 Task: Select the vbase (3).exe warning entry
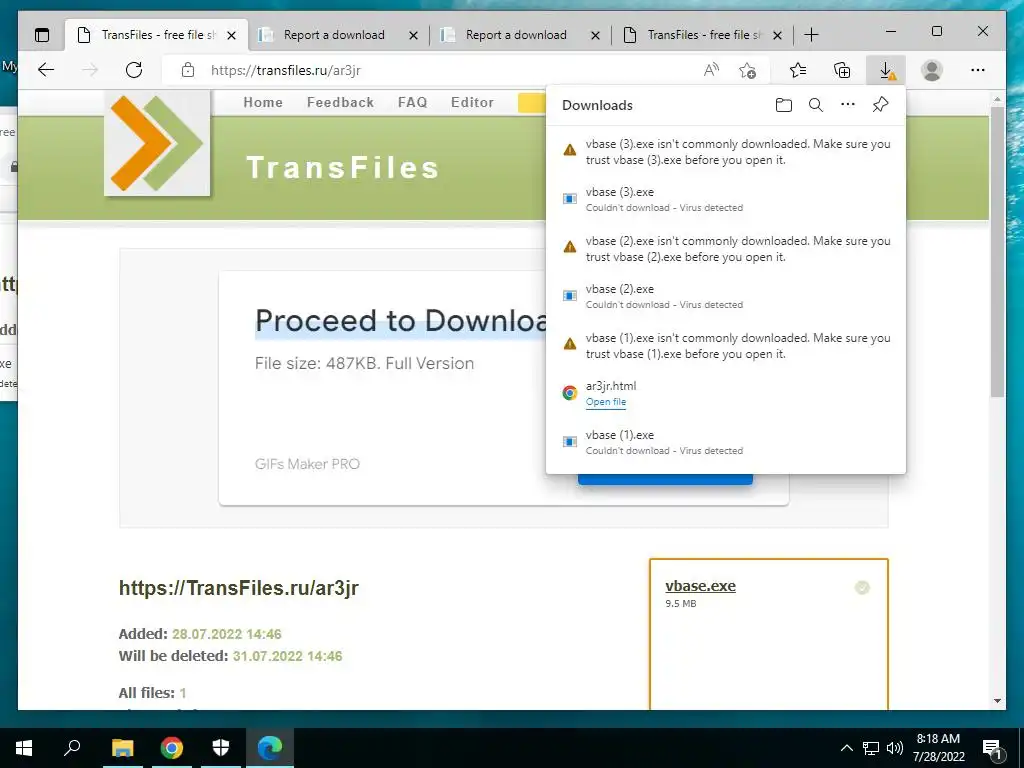point(726,152)
